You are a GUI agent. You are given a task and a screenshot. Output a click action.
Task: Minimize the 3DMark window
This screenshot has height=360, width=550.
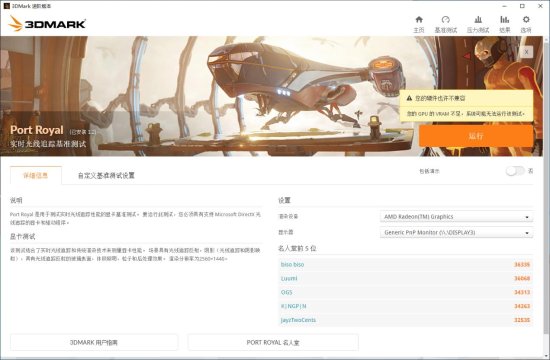tap(505, 6)
